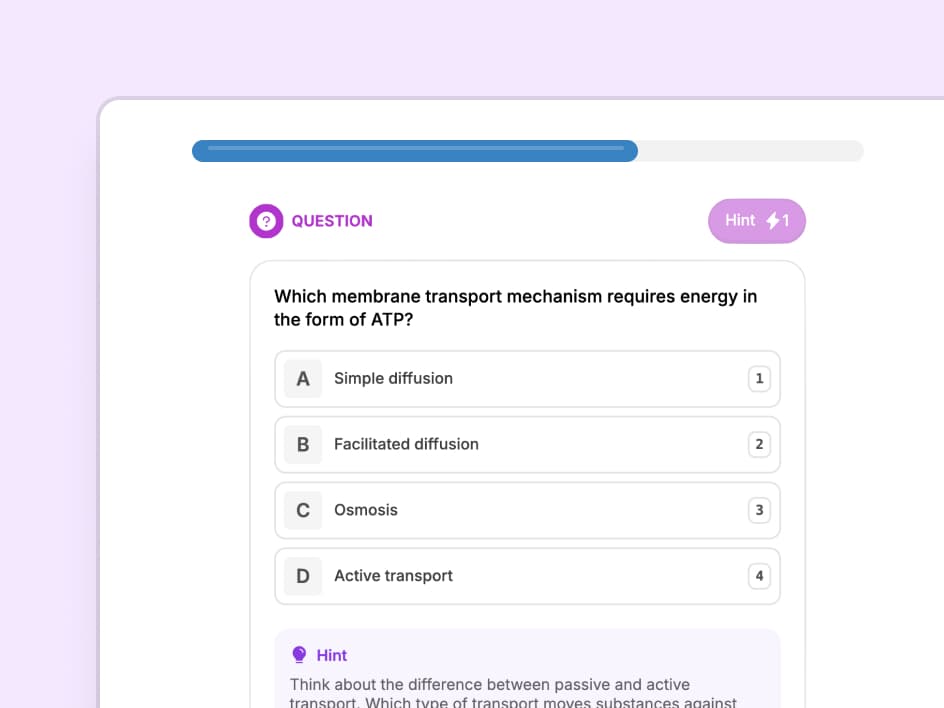Pick the "Osmosis" answer text
Viewport: 944px width, 708px height.
pos(366,511)
